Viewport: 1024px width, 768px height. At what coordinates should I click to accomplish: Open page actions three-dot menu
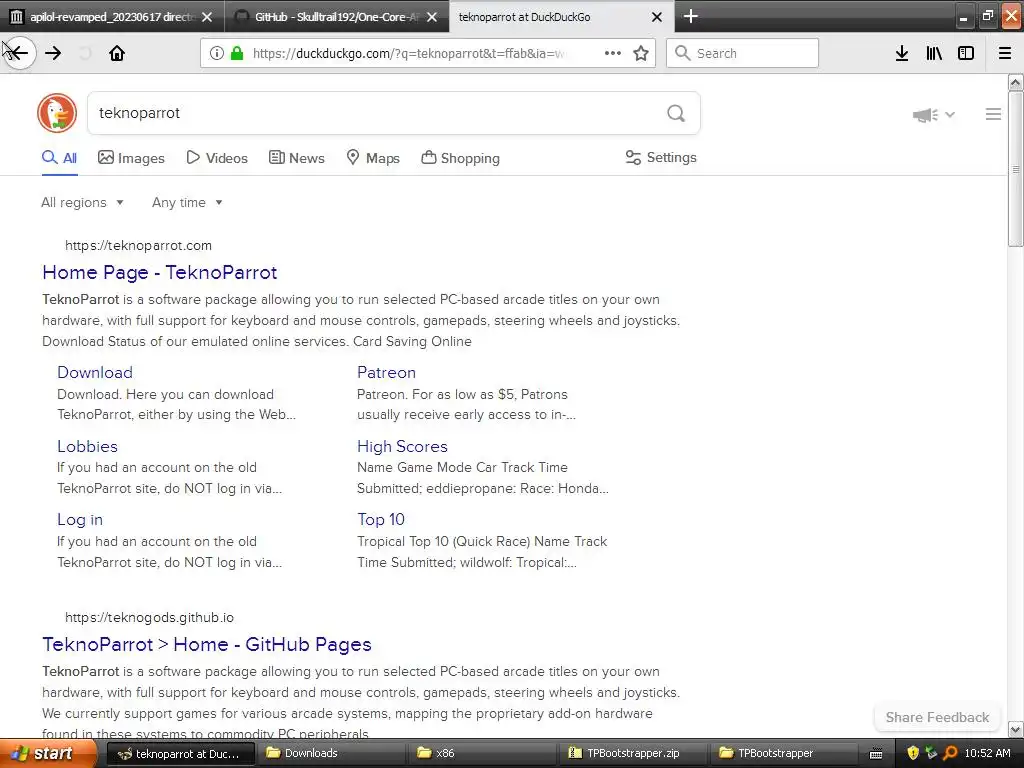pos(613,53)
